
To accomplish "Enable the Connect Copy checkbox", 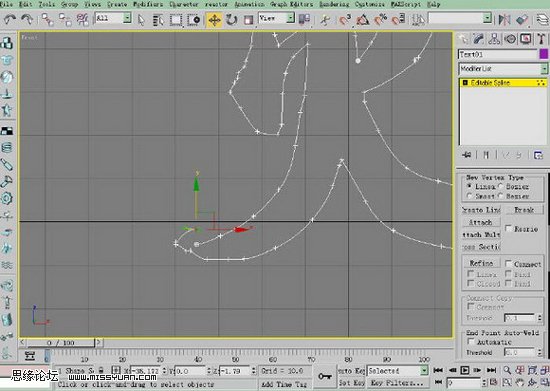I will tap(471, 307).
